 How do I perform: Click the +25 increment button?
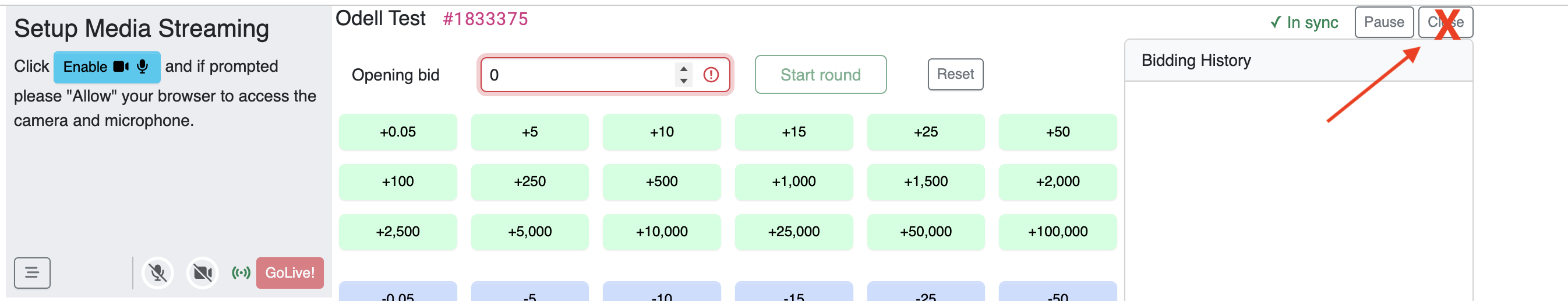[925, 132]
